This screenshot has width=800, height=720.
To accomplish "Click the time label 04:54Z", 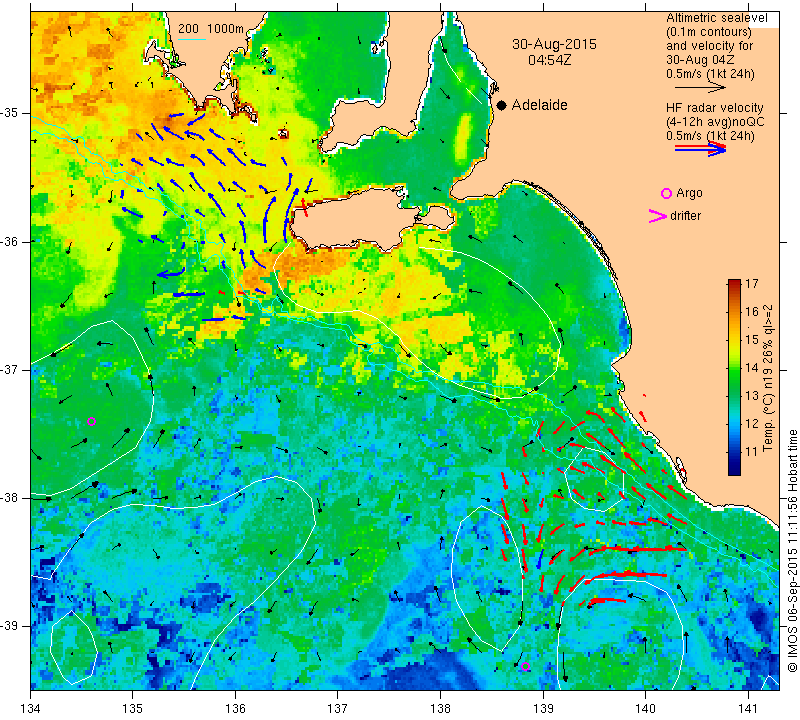I will click(x=549, y=61).
